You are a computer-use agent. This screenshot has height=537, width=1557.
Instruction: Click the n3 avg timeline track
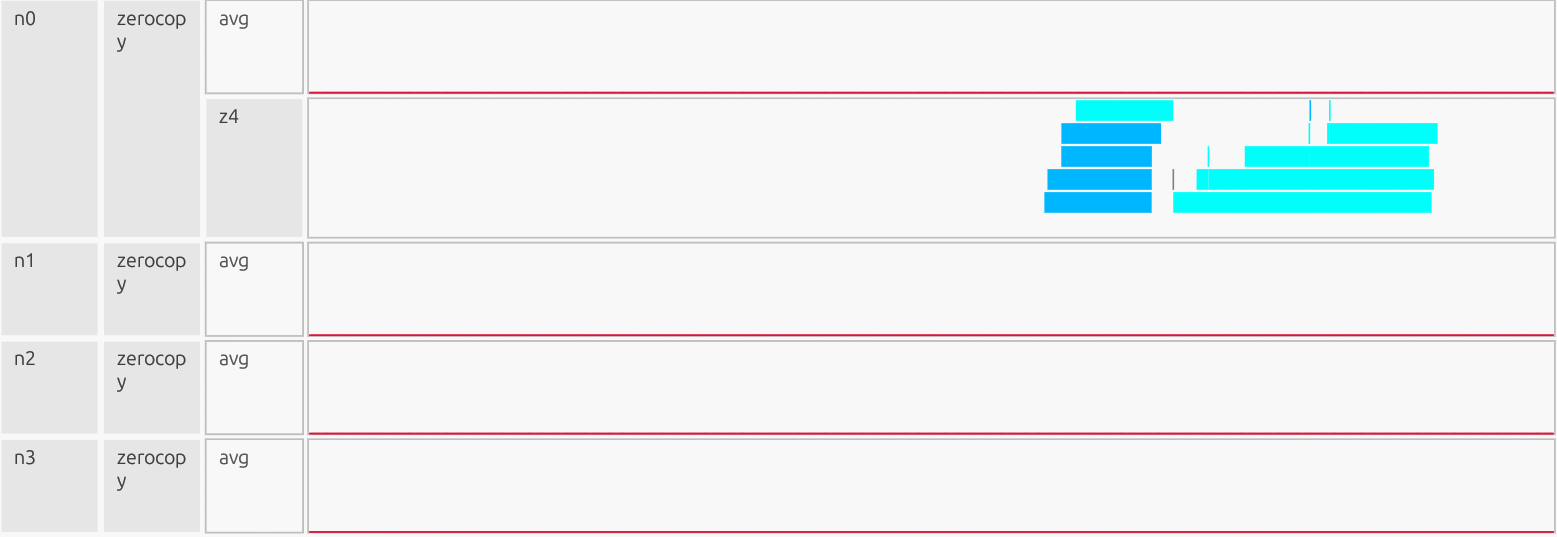pos(931,485)
